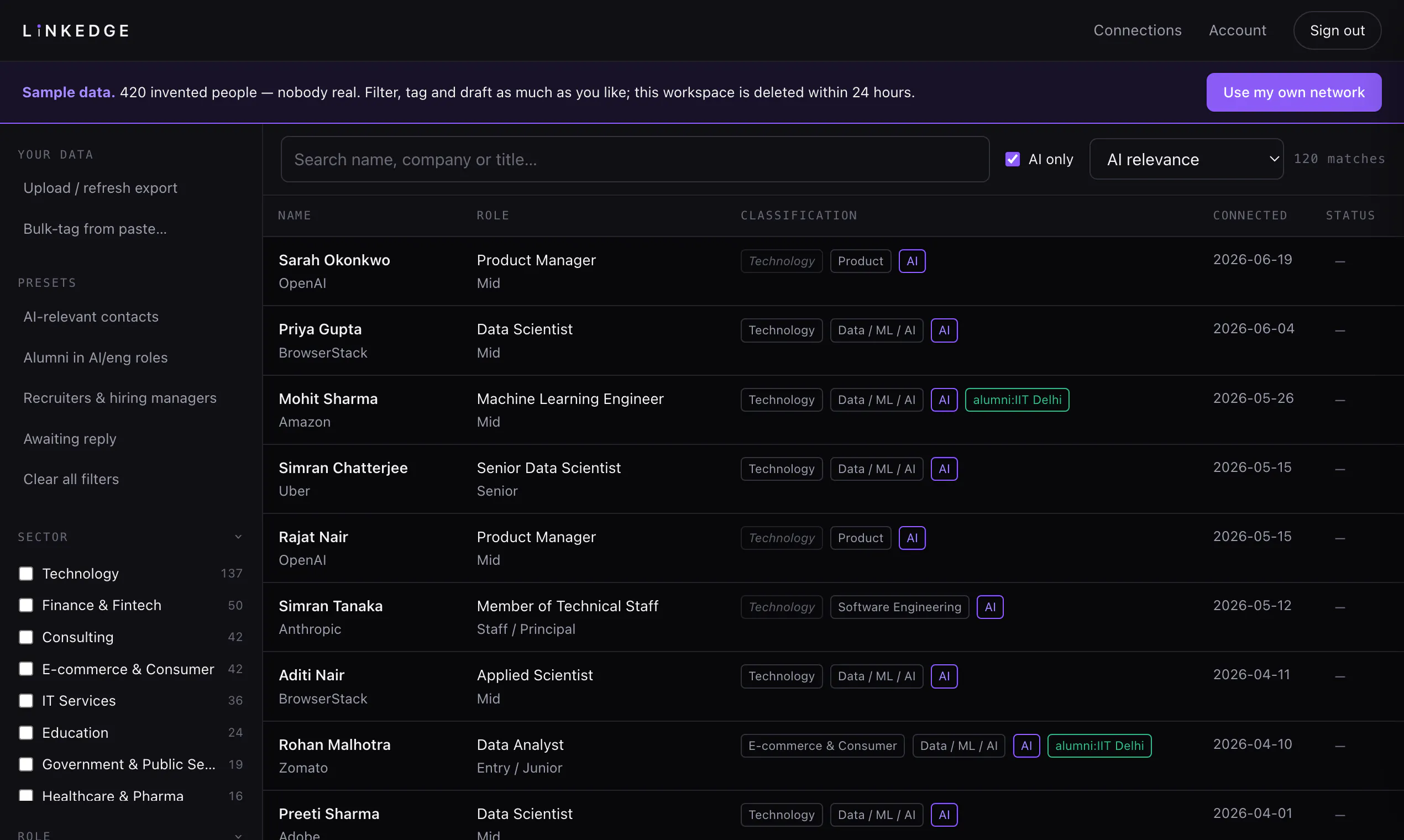Toggle the Education sector checkbox
The width and height of the screenshot is (1404, 840).
pyautogui.click(x=26, y=732)
